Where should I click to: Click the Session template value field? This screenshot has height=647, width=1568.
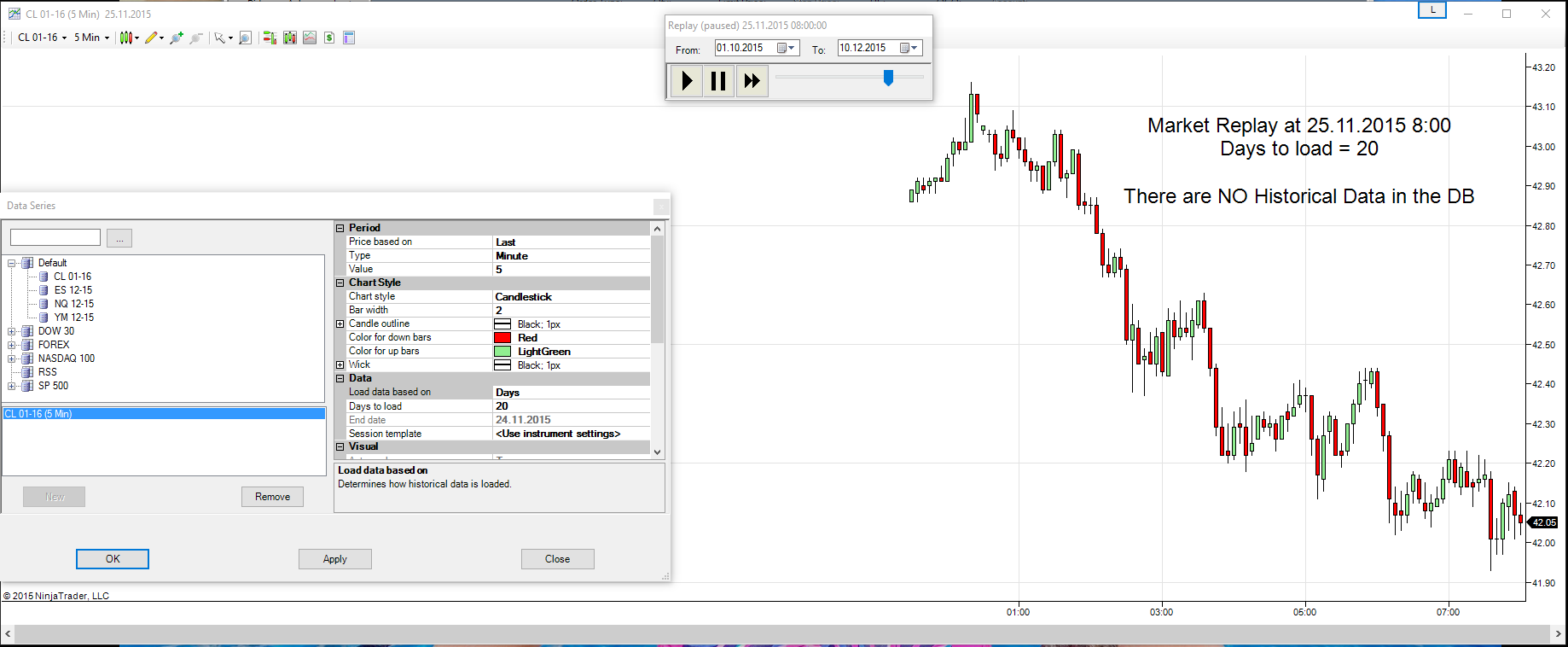[x=572, y=434]
